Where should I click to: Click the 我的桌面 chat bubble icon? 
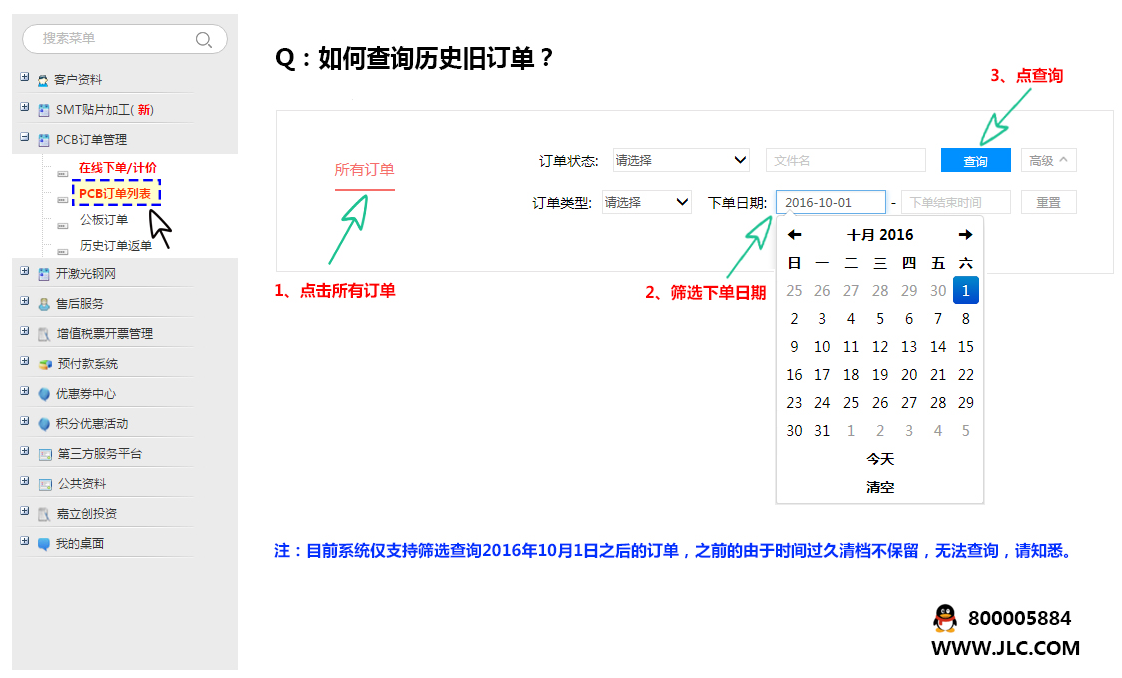pyautogui.click(x=43, y=544)
